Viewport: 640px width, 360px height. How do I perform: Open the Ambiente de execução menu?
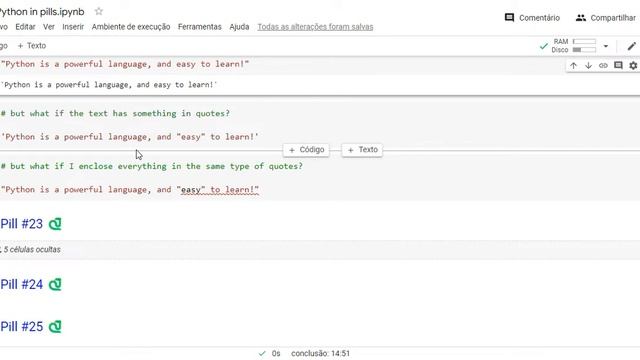[x=131, y=27]
